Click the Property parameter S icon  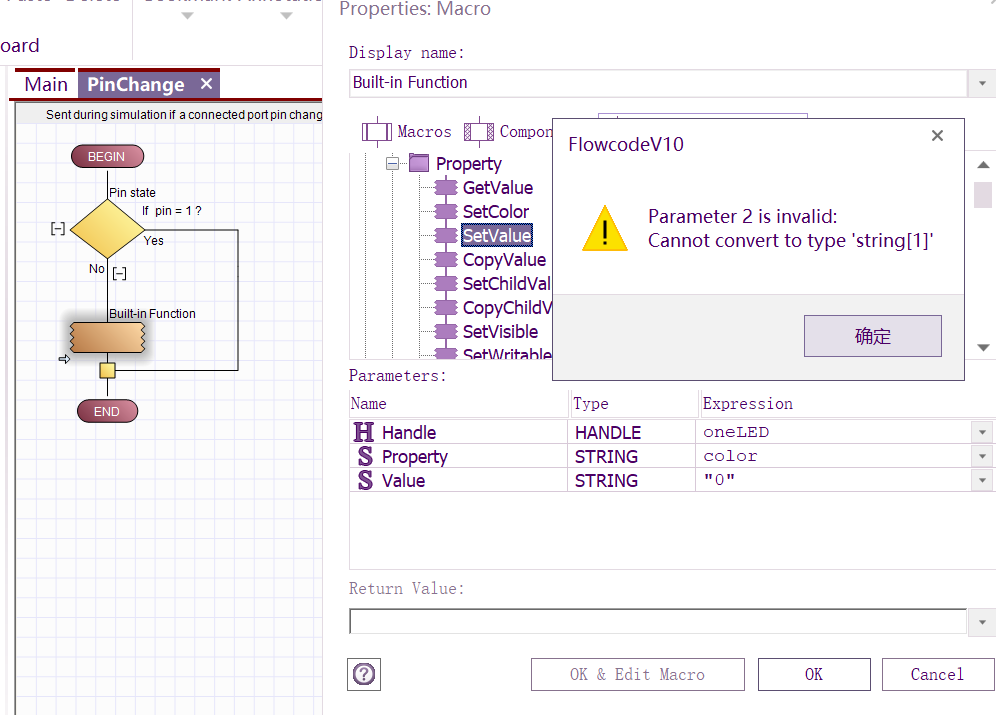(365, 456)
